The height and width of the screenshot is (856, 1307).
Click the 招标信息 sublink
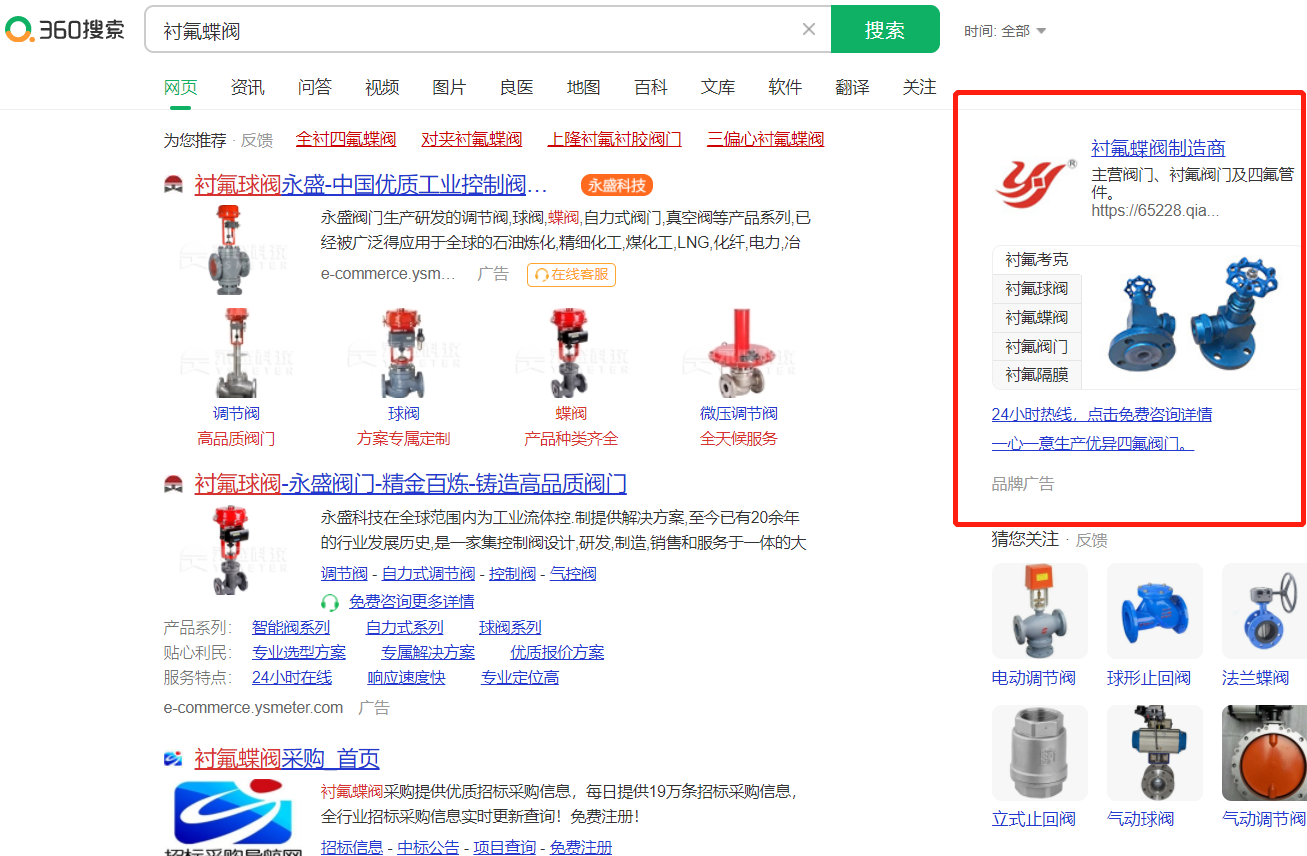pyautogui.click(x=352, y=847)
